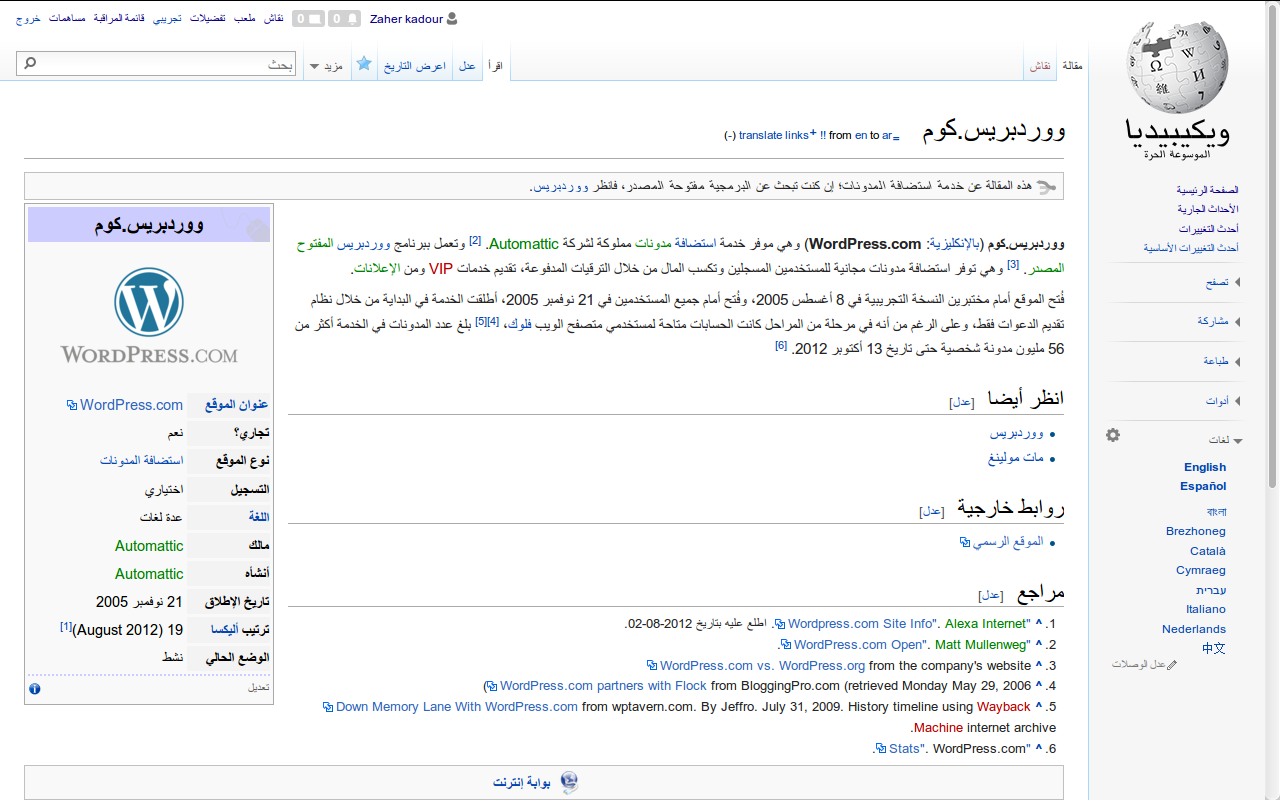This screenshot has height=800, width=1280.
Task: Click Automattic link in article intro
Action: click(523, 243)
